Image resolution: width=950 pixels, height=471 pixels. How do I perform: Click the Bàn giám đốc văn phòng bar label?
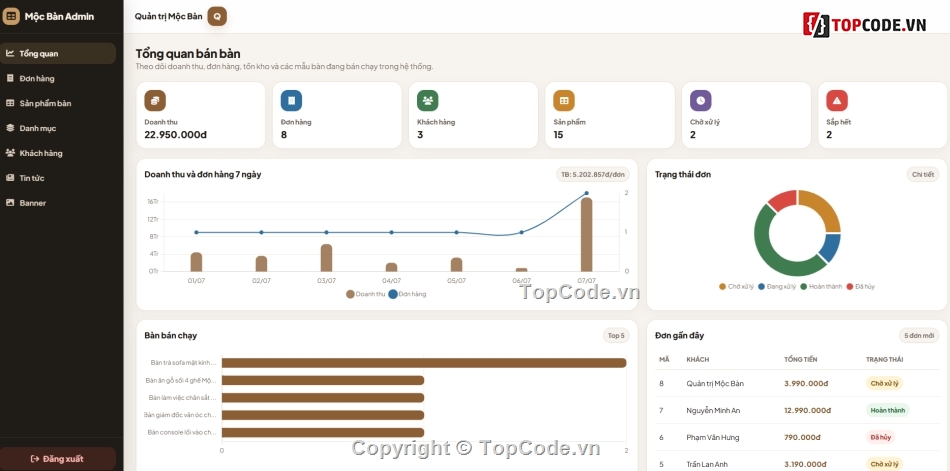(x=180, y=415)
